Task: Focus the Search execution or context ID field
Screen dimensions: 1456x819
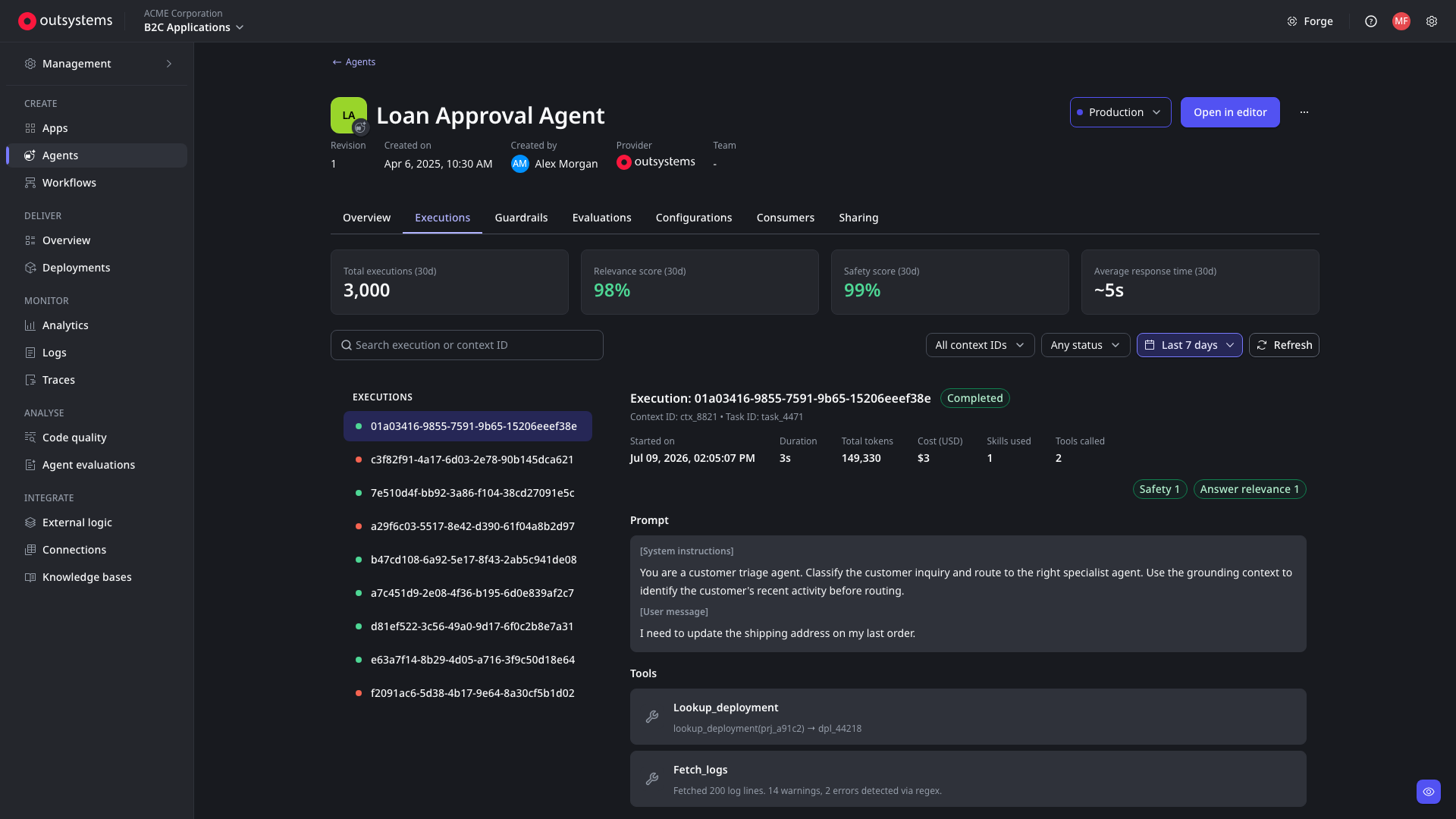Action: coord(466,345)
